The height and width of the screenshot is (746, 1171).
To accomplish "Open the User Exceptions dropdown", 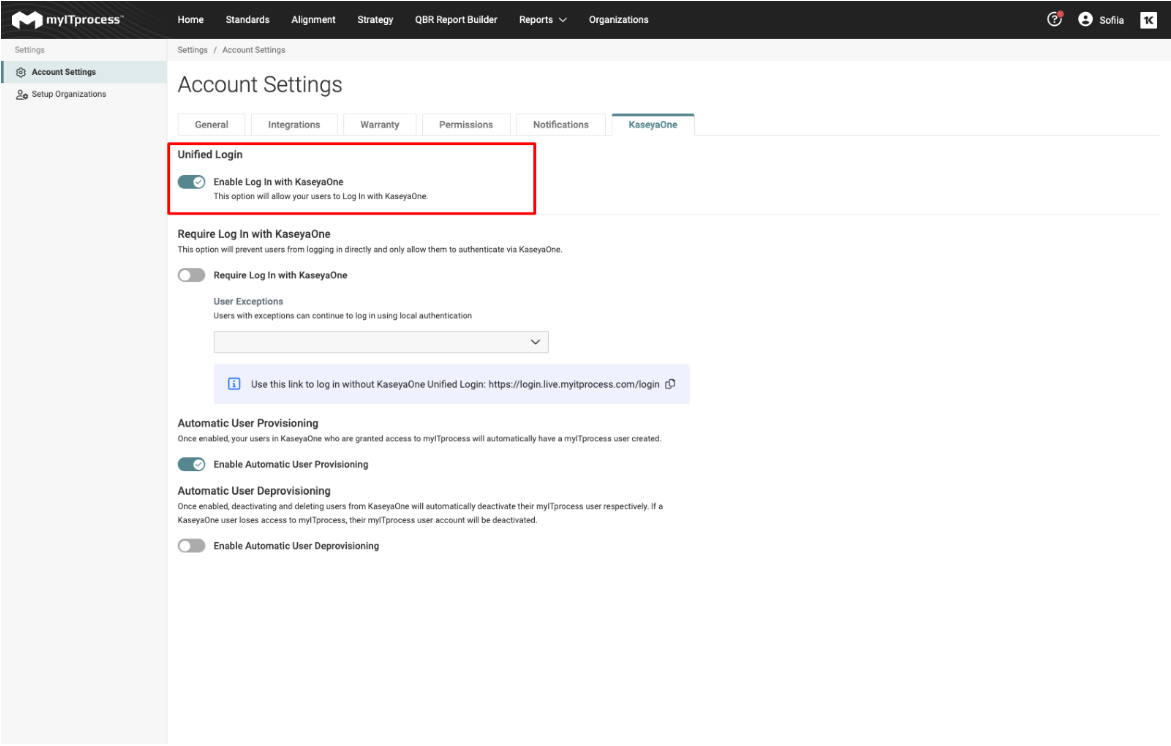I will click(x=381, y=342).
